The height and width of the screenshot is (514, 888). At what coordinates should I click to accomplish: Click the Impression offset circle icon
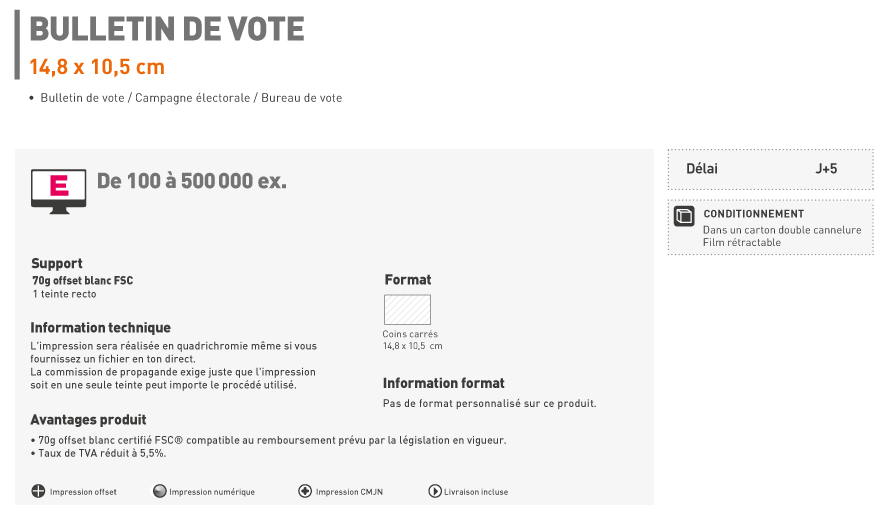point(38,491)
